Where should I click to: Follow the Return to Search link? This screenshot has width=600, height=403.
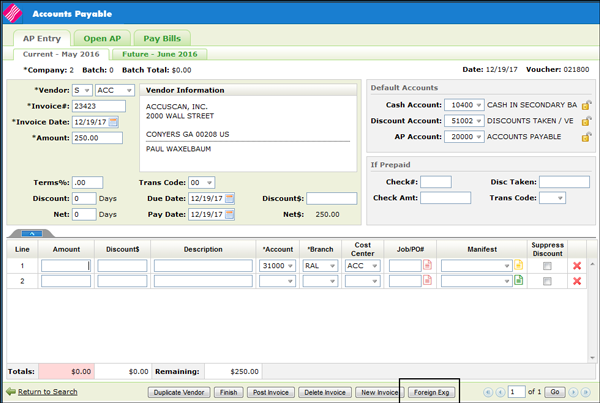(x=47, y=392)
